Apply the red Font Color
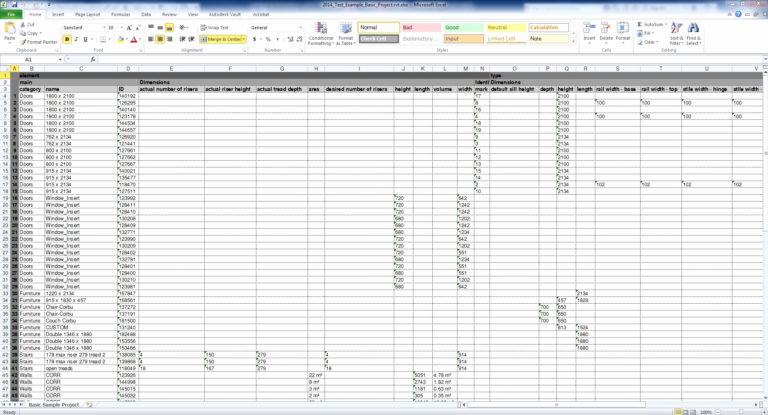Viewport: 768px width, 415px height. tap(134, 39)
